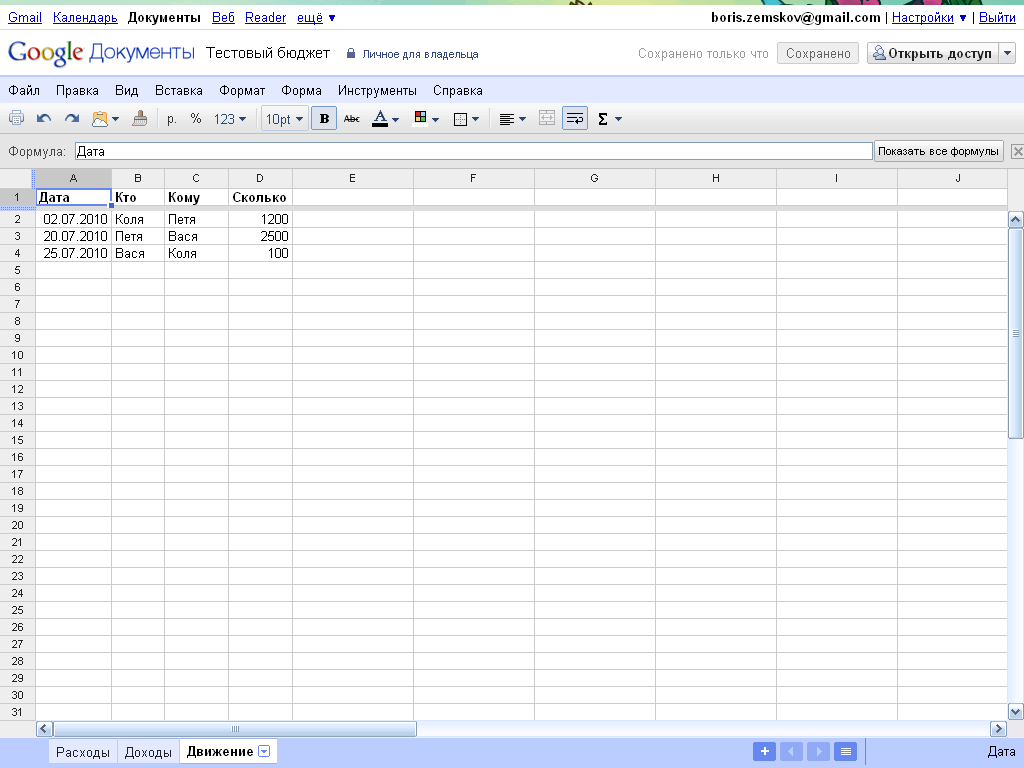Open the Формат menu
Viewport: 1024px width, 768px height.
coord(242,90)
